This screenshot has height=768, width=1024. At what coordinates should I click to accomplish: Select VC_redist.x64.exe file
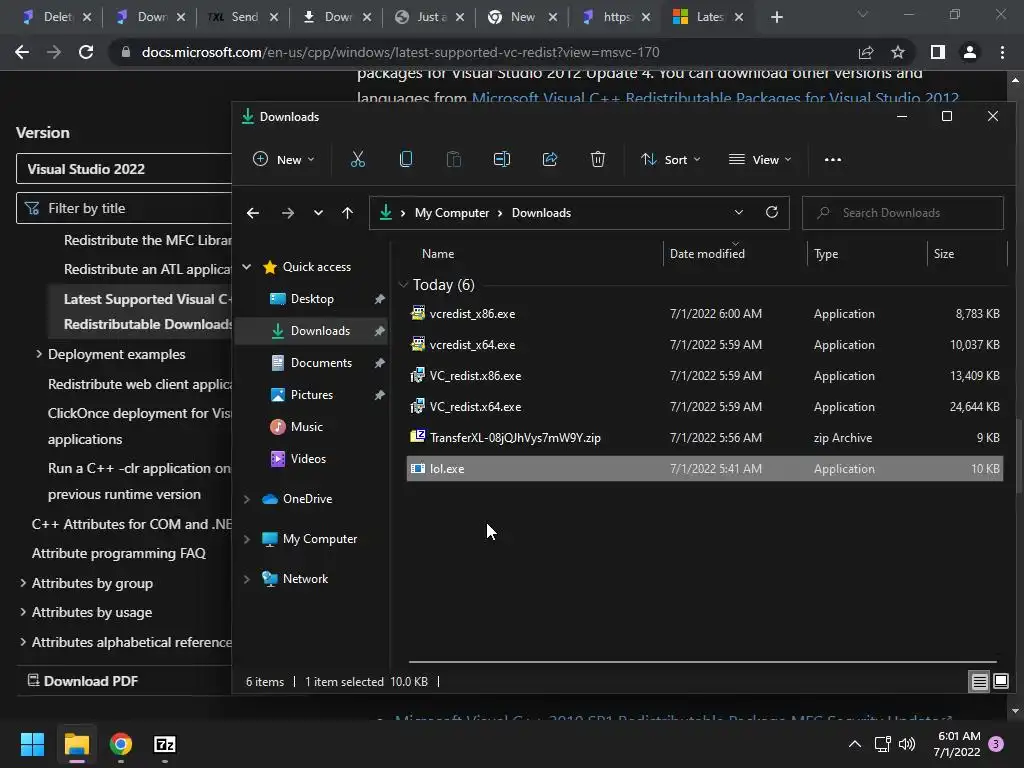(x=704, y=406)
